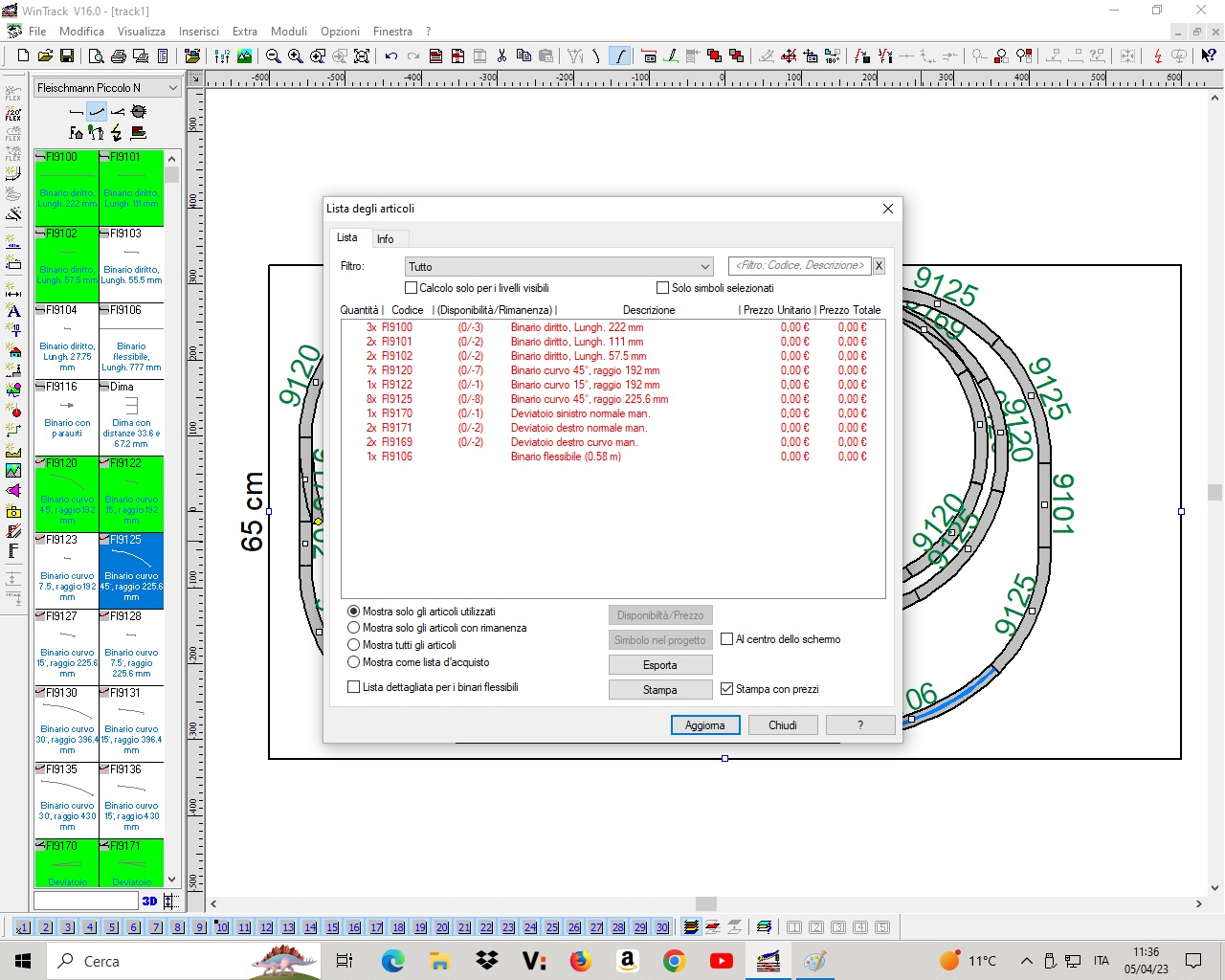Image resolution: width=1225 pixels, height=980 pixels.
Task: Click the 3D view icon
Action: 149,901
